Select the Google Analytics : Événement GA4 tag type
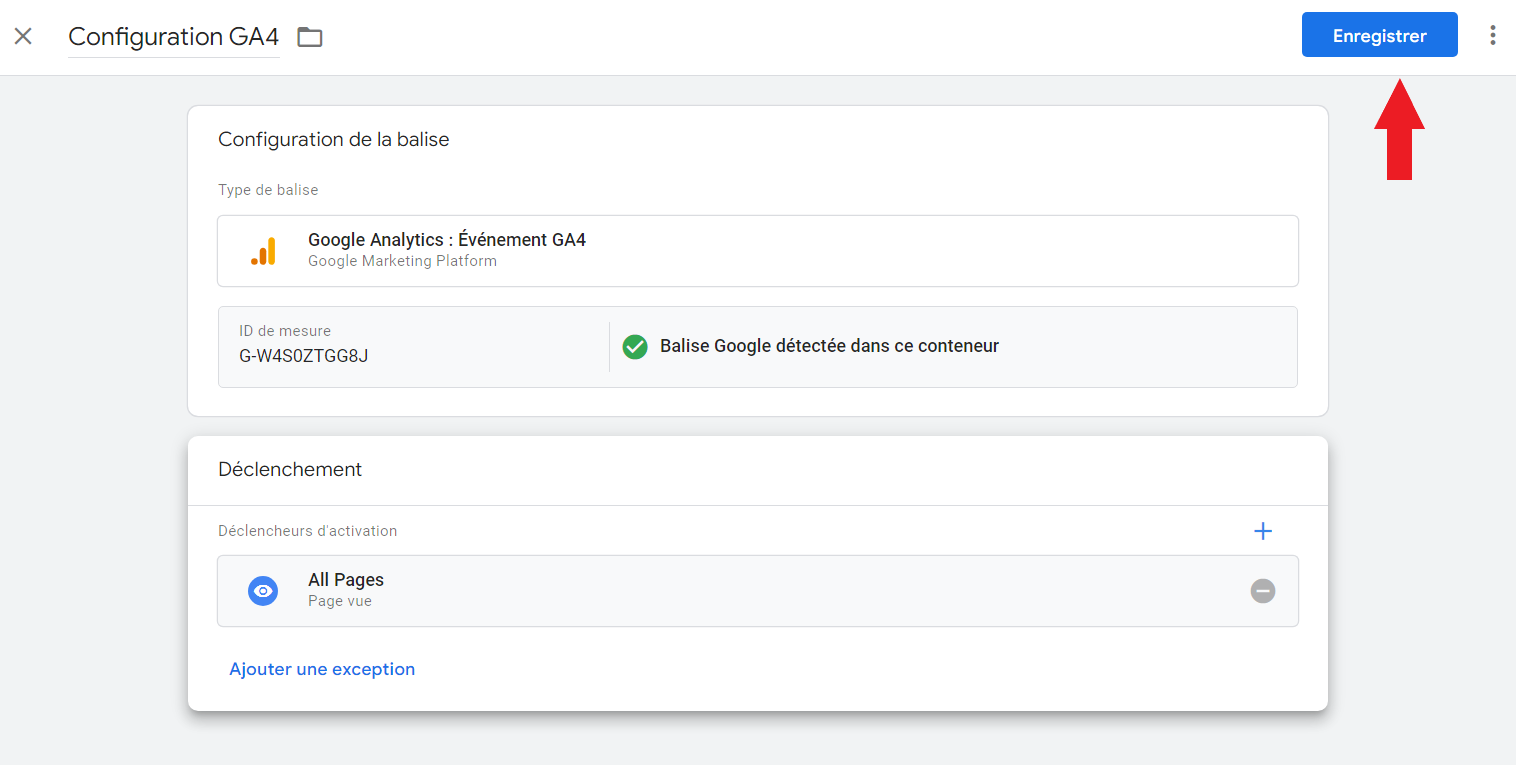Screen dimensions: 1516x765 (757, 251)
